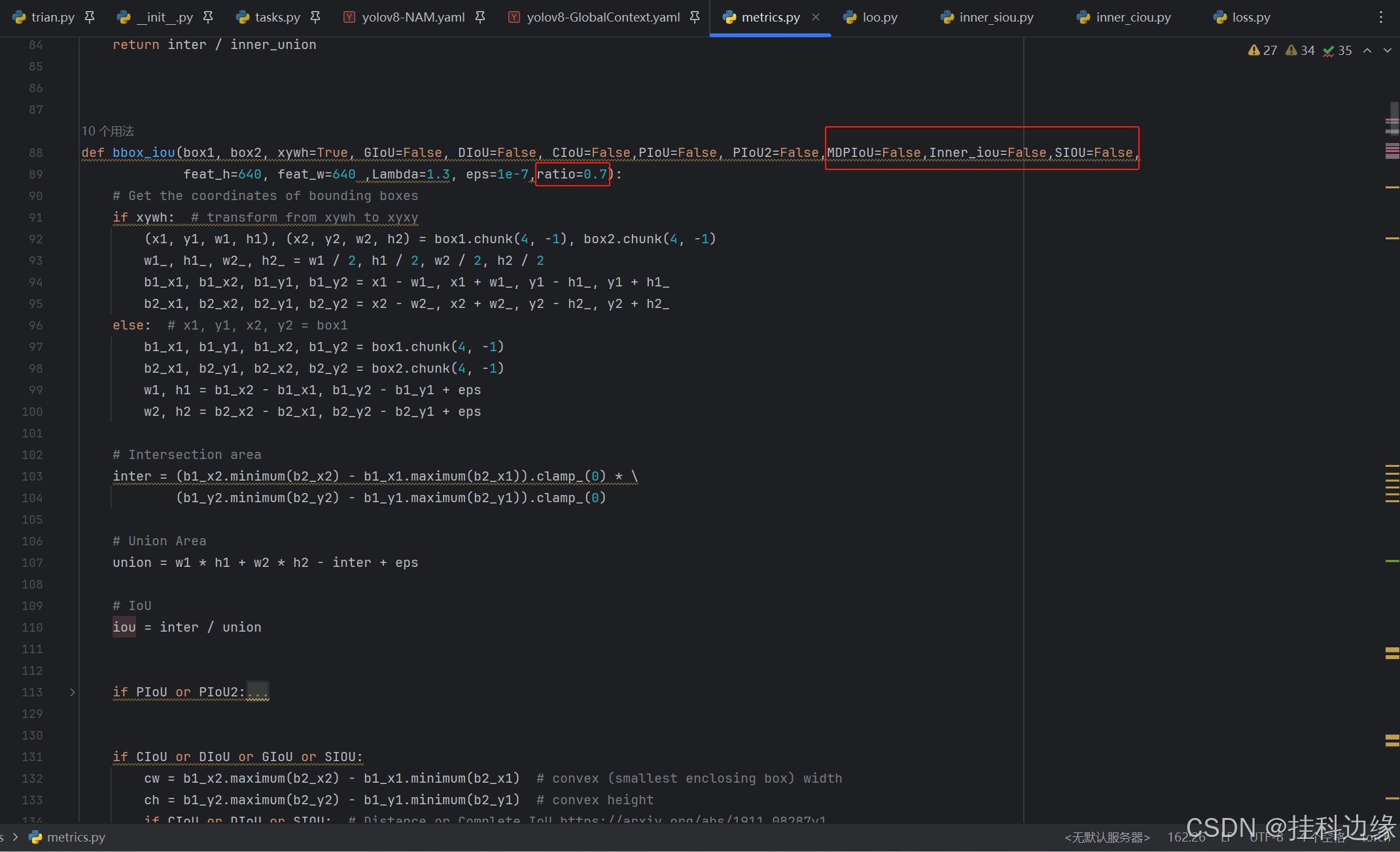Toggle the pin on tasks.py tab
The height and width of the screenshot is (852, 1400).
(x=315, y=17)
